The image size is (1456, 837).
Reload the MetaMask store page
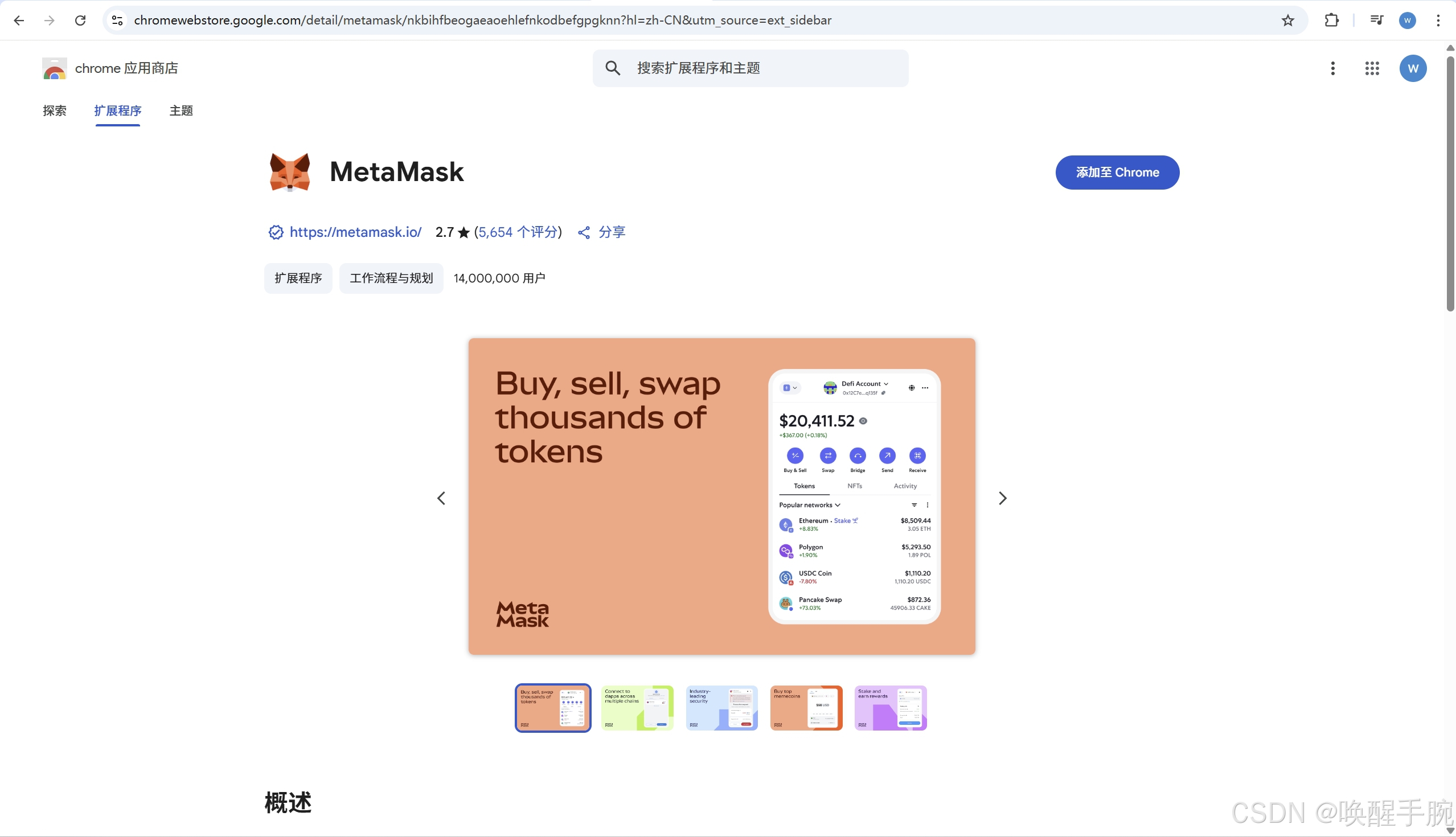coord(80,20)
